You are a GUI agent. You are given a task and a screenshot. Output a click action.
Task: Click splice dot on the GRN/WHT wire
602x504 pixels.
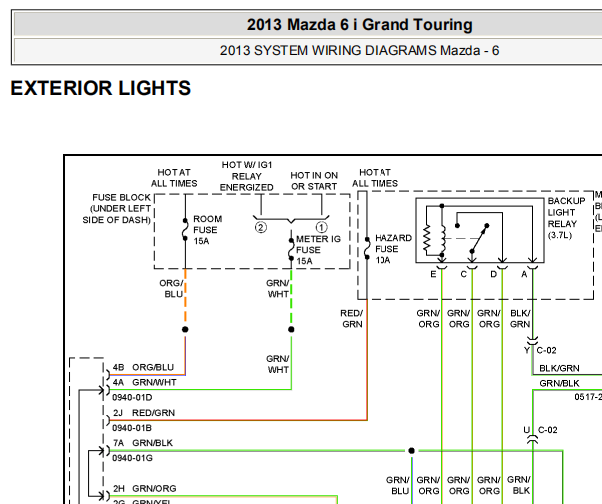(291, 329)
